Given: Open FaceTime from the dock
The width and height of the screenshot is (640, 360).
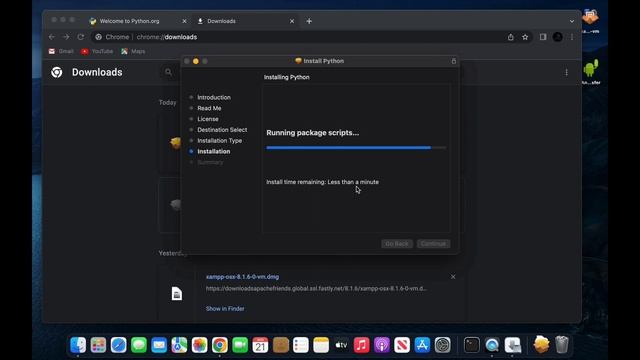Looking at the screenshot, I should [x=240, y=345].
